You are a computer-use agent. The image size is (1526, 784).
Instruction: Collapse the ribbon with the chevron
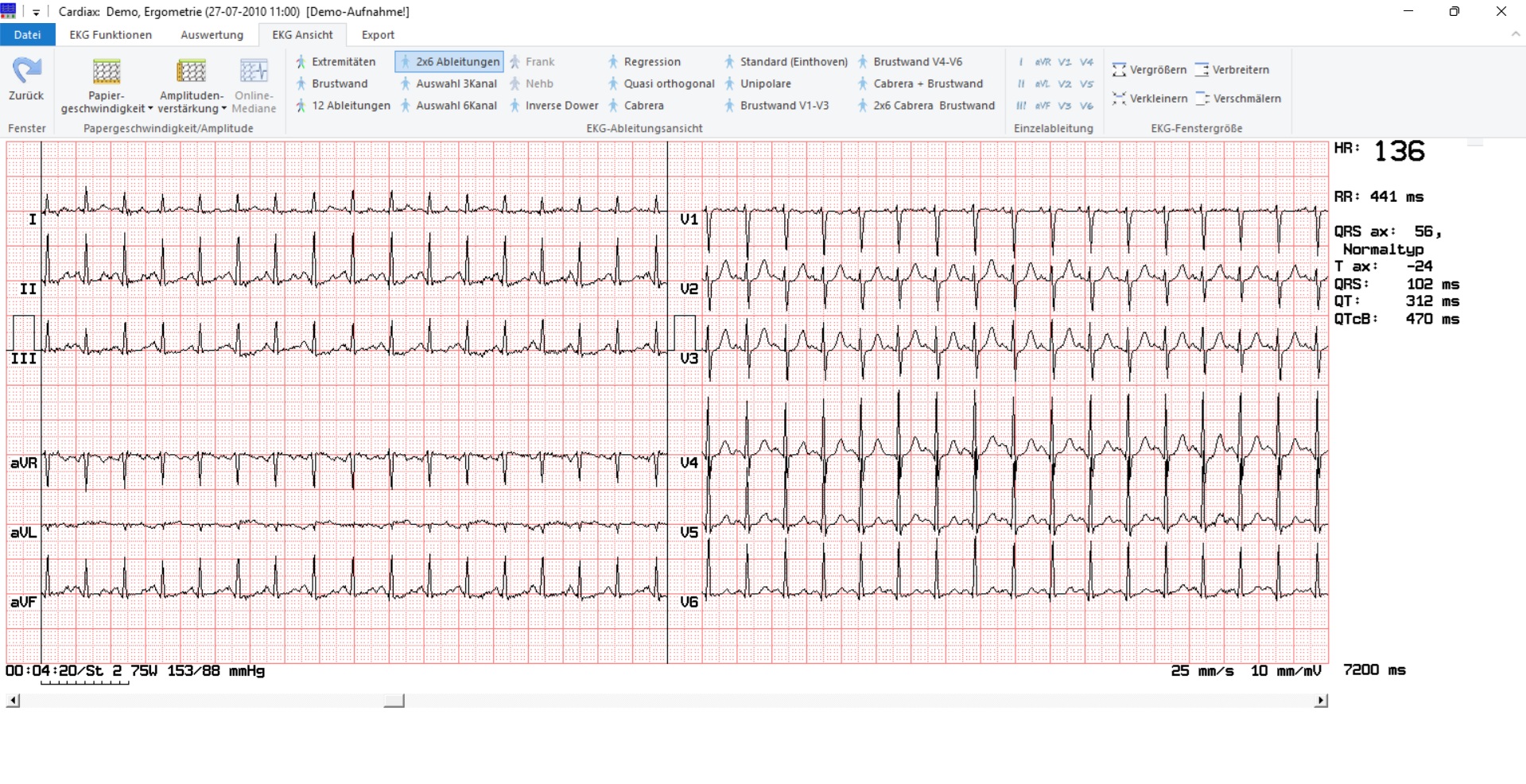click(x=1516, y=35)
